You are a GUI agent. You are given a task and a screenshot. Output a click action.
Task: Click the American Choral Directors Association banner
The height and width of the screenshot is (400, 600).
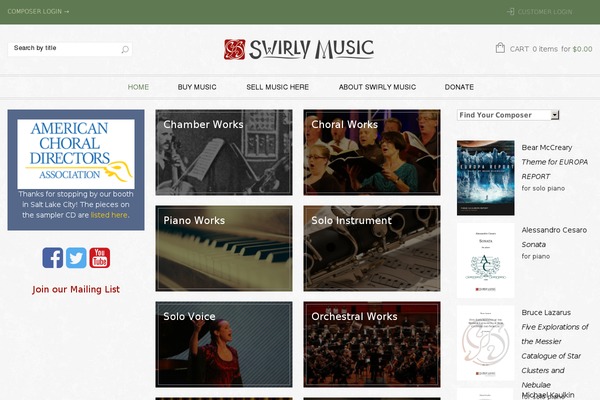76,154
